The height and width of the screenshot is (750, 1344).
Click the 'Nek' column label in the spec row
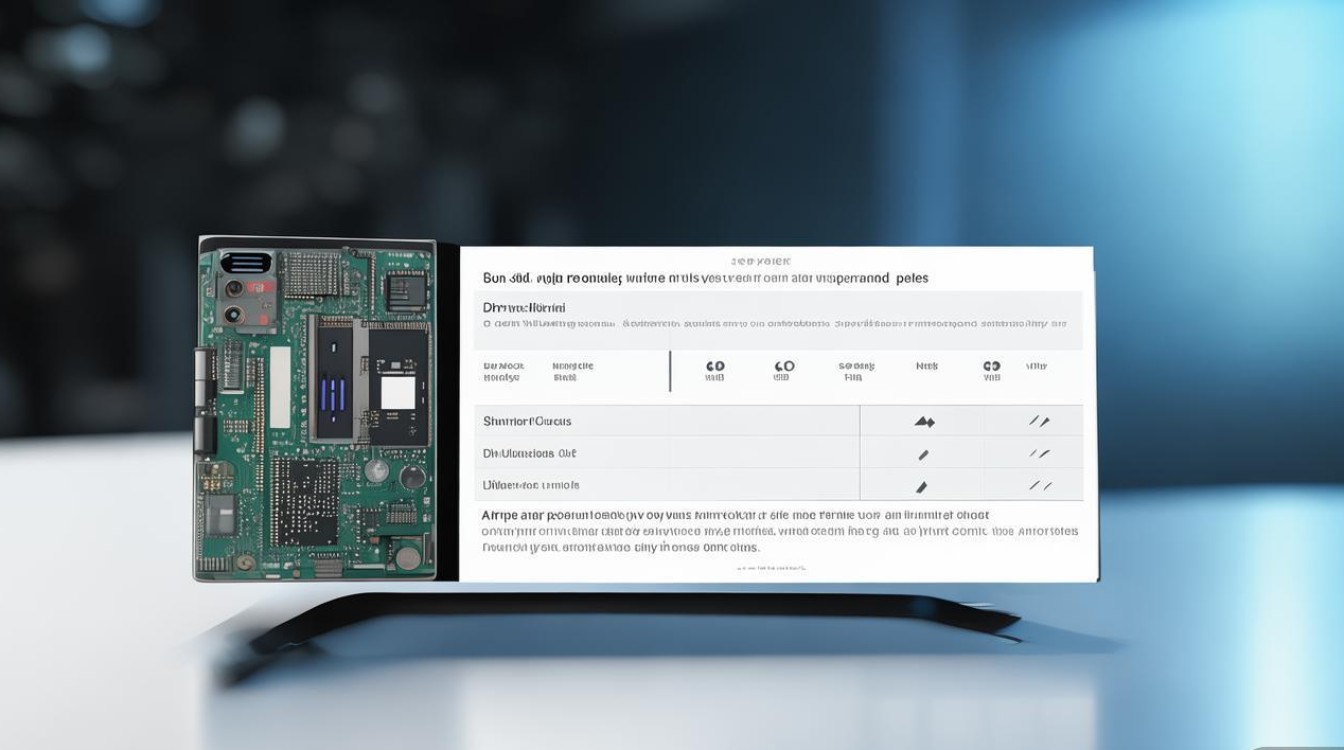pos(927,367)
